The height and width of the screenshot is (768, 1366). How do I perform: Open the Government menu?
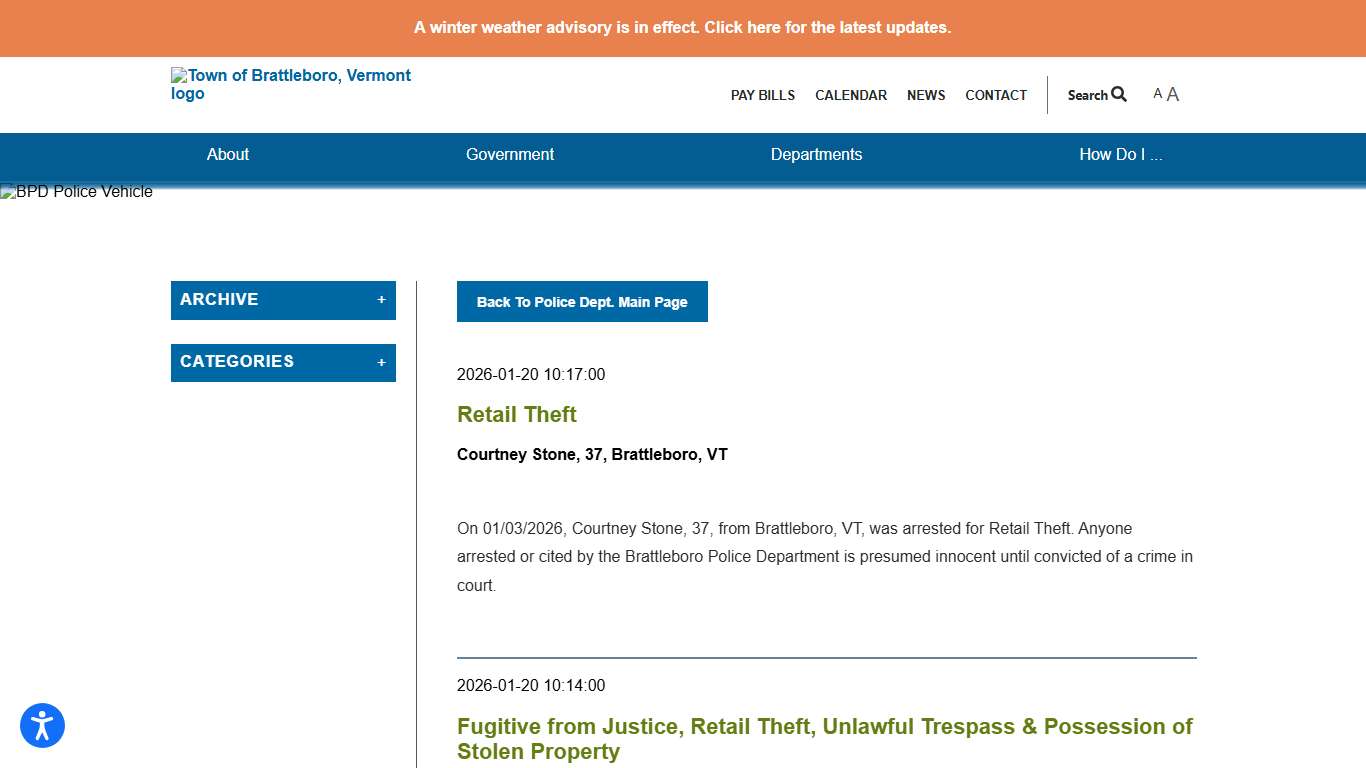point(510,154)
